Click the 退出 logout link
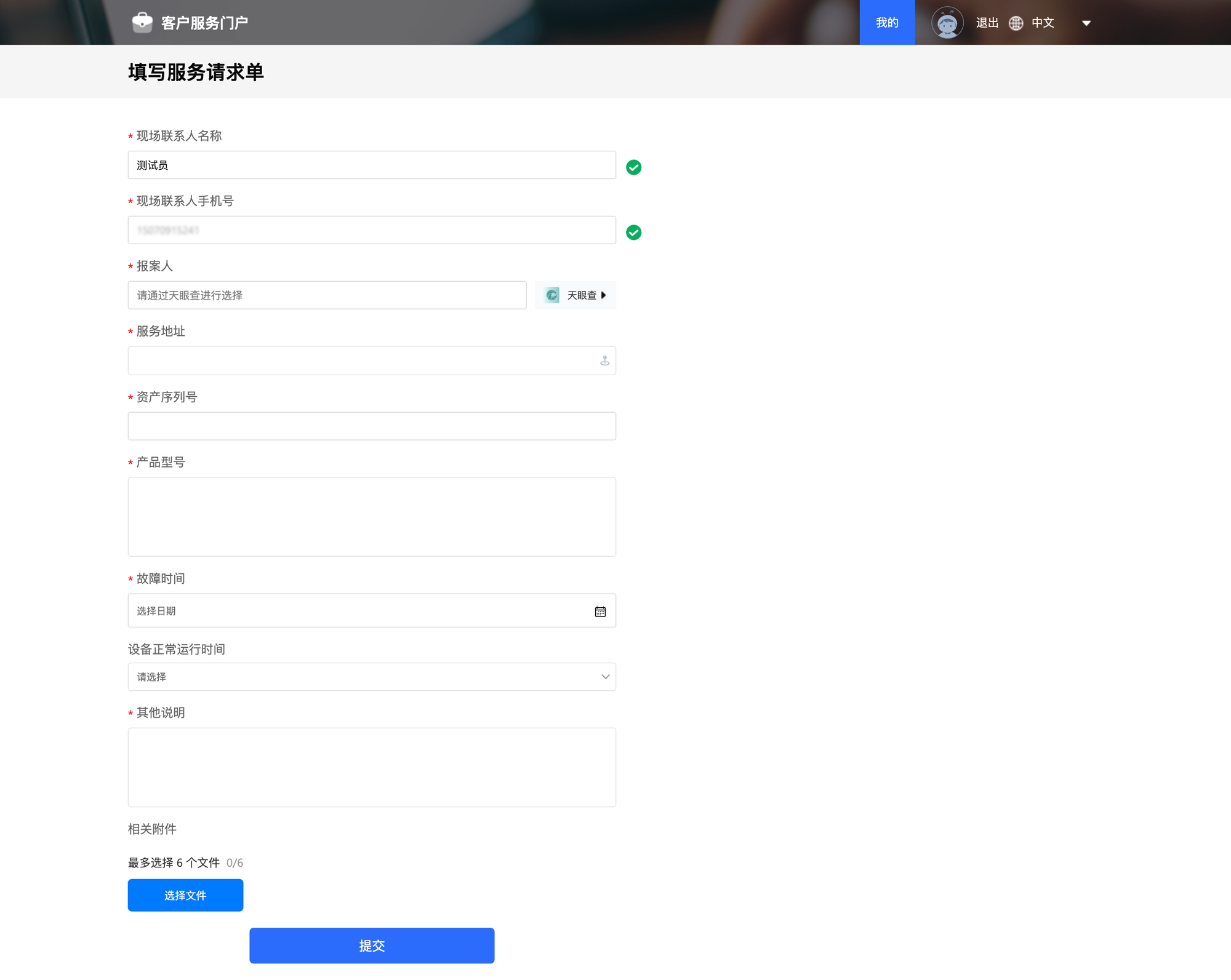The image size is (1231, 980). click(987, 23)
